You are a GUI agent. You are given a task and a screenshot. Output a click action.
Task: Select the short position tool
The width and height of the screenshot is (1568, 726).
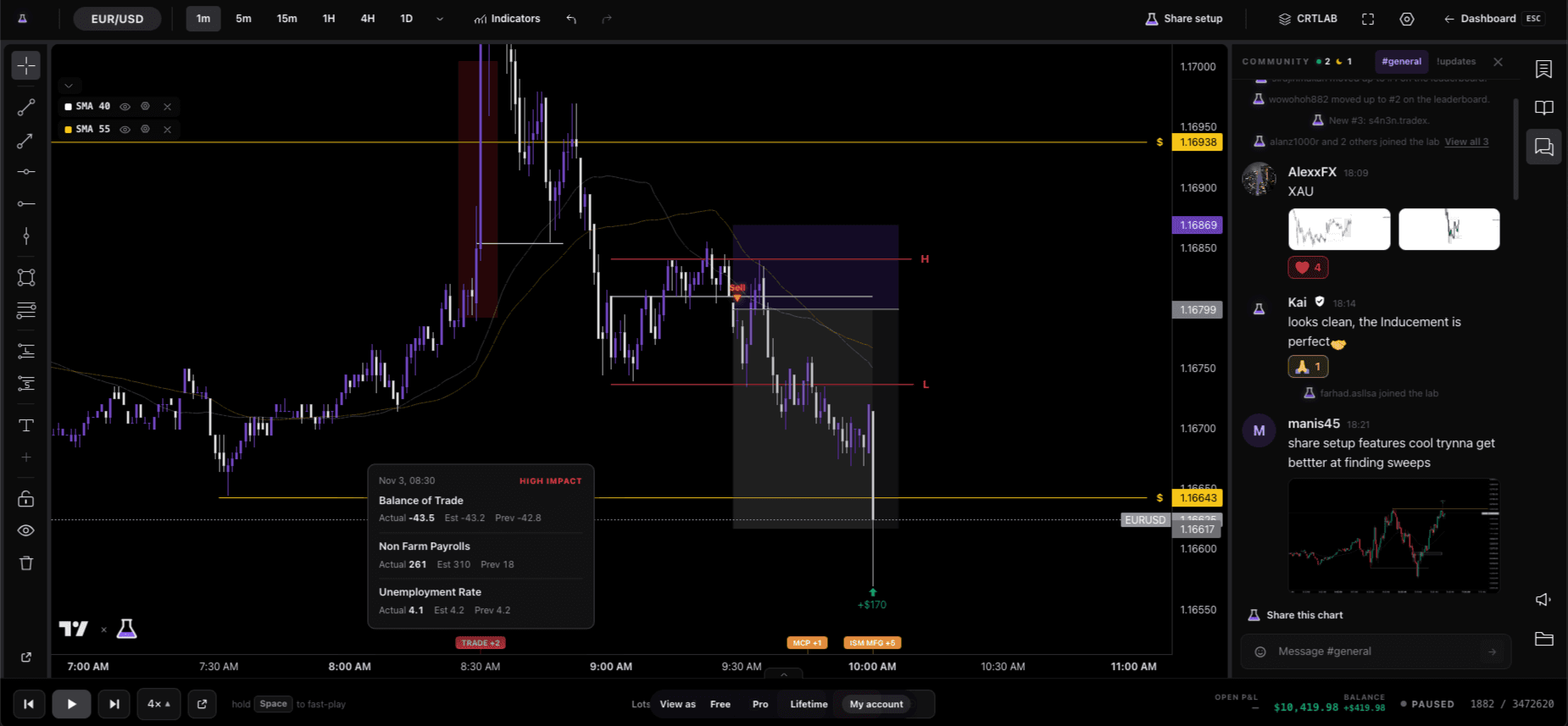click(x=26, y=384)
